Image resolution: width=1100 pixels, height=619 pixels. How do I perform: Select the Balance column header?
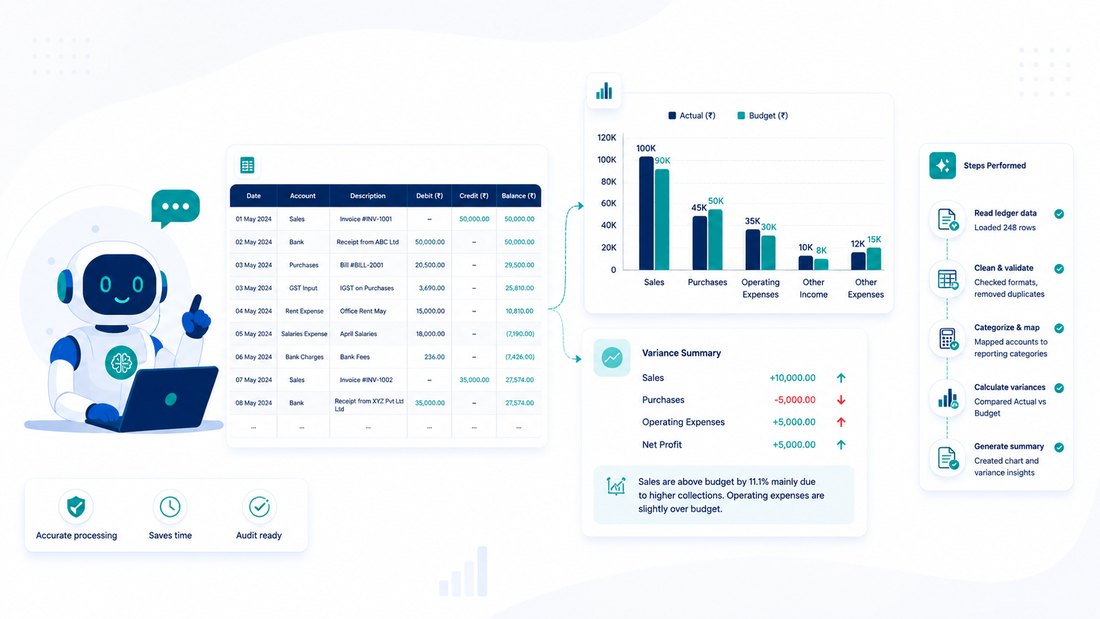pyautogui.click(x=518, y=196)
